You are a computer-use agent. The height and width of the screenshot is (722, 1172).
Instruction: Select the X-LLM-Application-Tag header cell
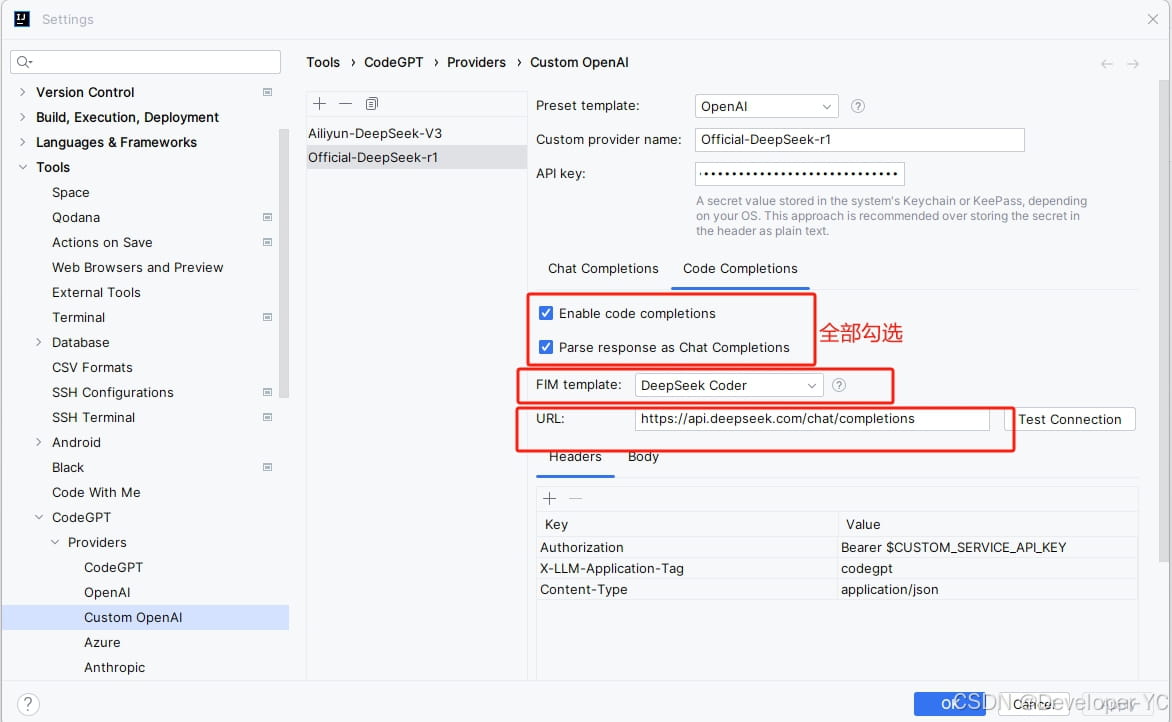click(x=687, y=569)
